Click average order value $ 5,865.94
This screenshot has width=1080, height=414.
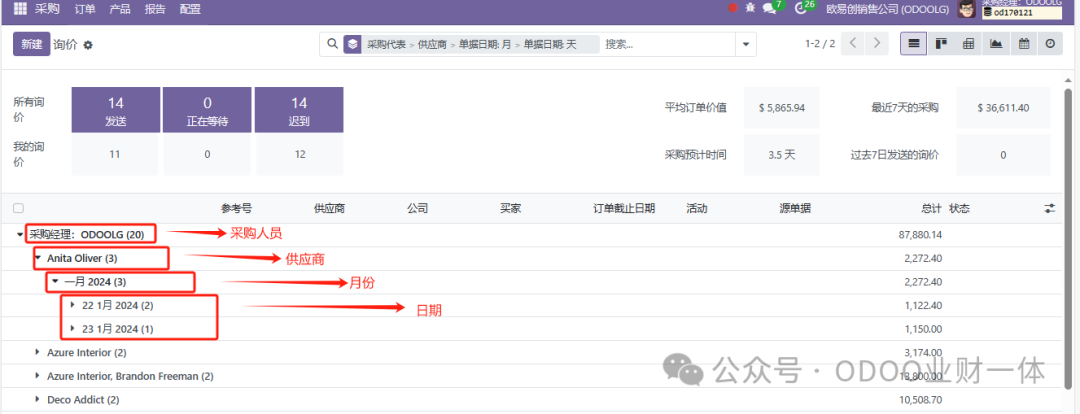781,107
